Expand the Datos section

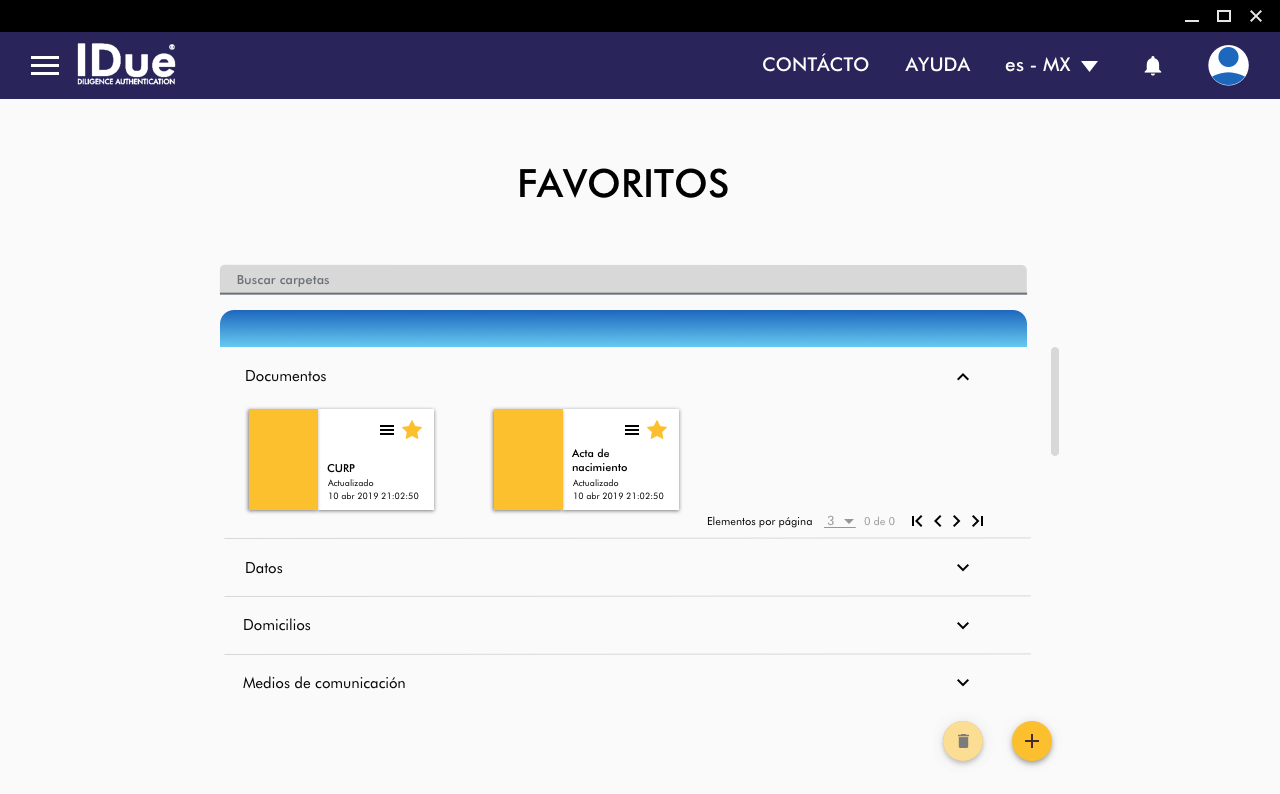pos(963,568)
